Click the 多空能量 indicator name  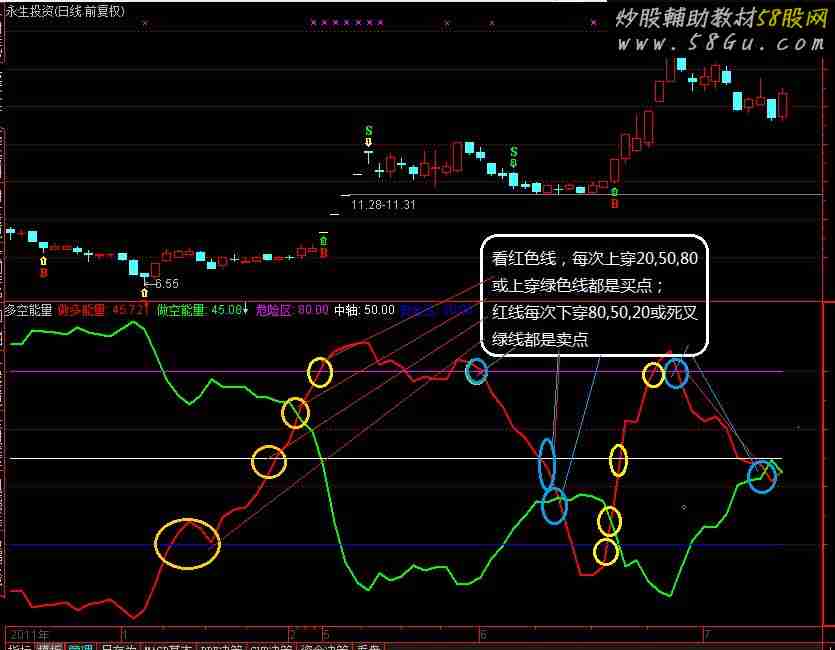(x=28, y=310)
